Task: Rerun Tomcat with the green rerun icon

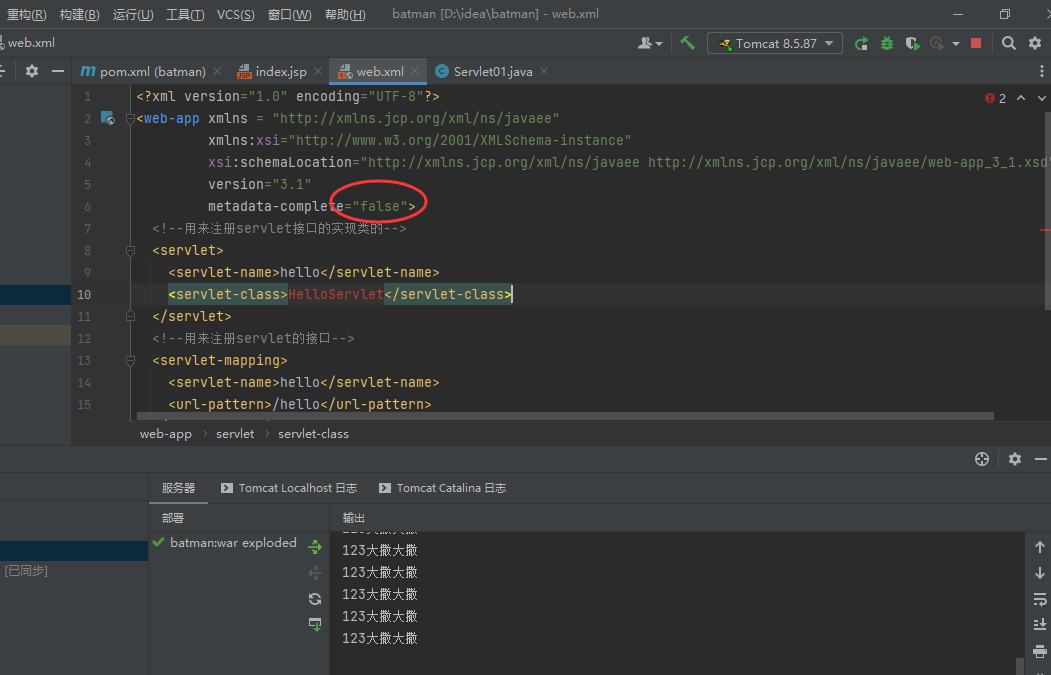Action: pos(861,44)
